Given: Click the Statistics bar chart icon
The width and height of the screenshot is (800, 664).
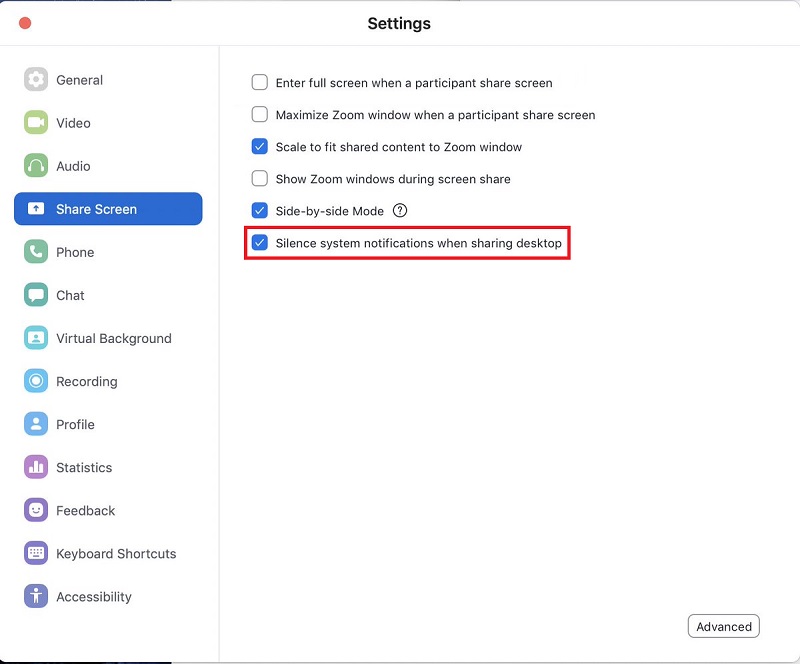Looking at the screenshot, I should point(36,467).
